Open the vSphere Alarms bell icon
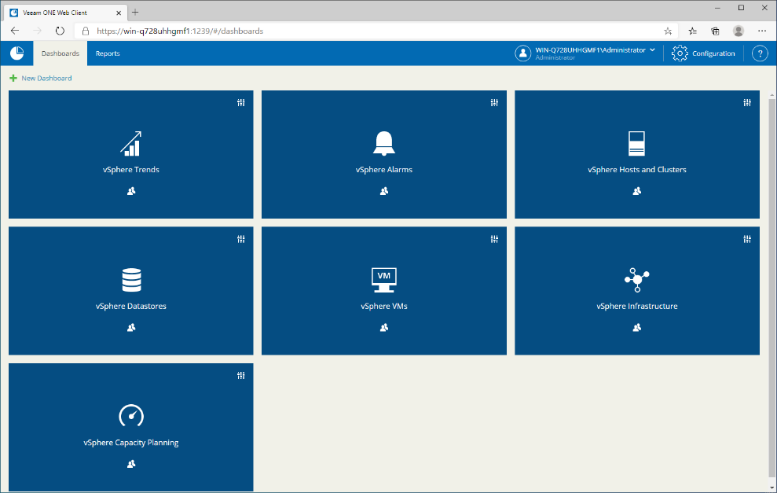The width and height of the screenshot is (777, 493). click(384, 144)
